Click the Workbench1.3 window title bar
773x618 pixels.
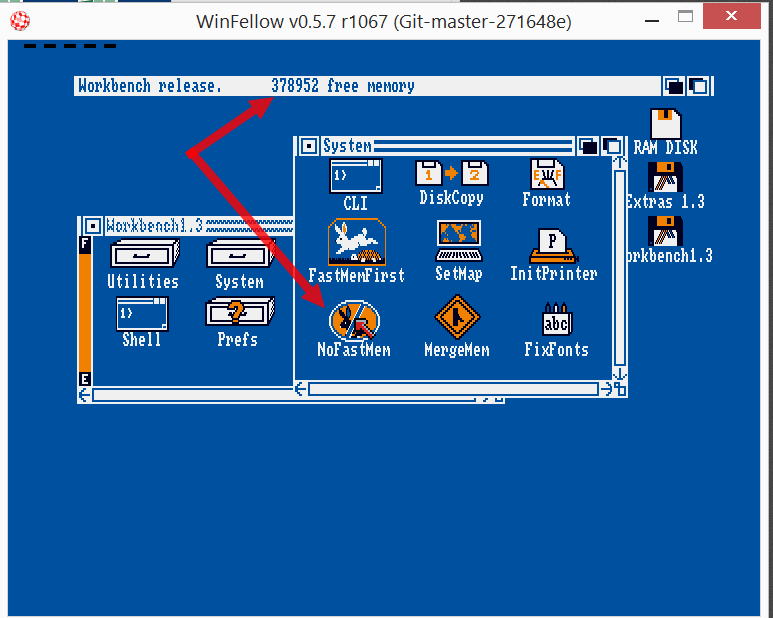(x=199, y=226)
